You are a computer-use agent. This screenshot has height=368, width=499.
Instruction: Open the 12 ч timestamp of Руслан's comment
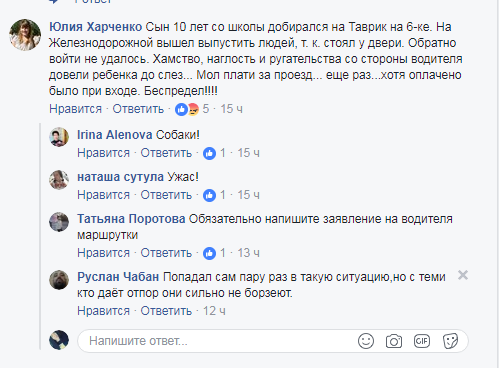[x=214, y=311]
